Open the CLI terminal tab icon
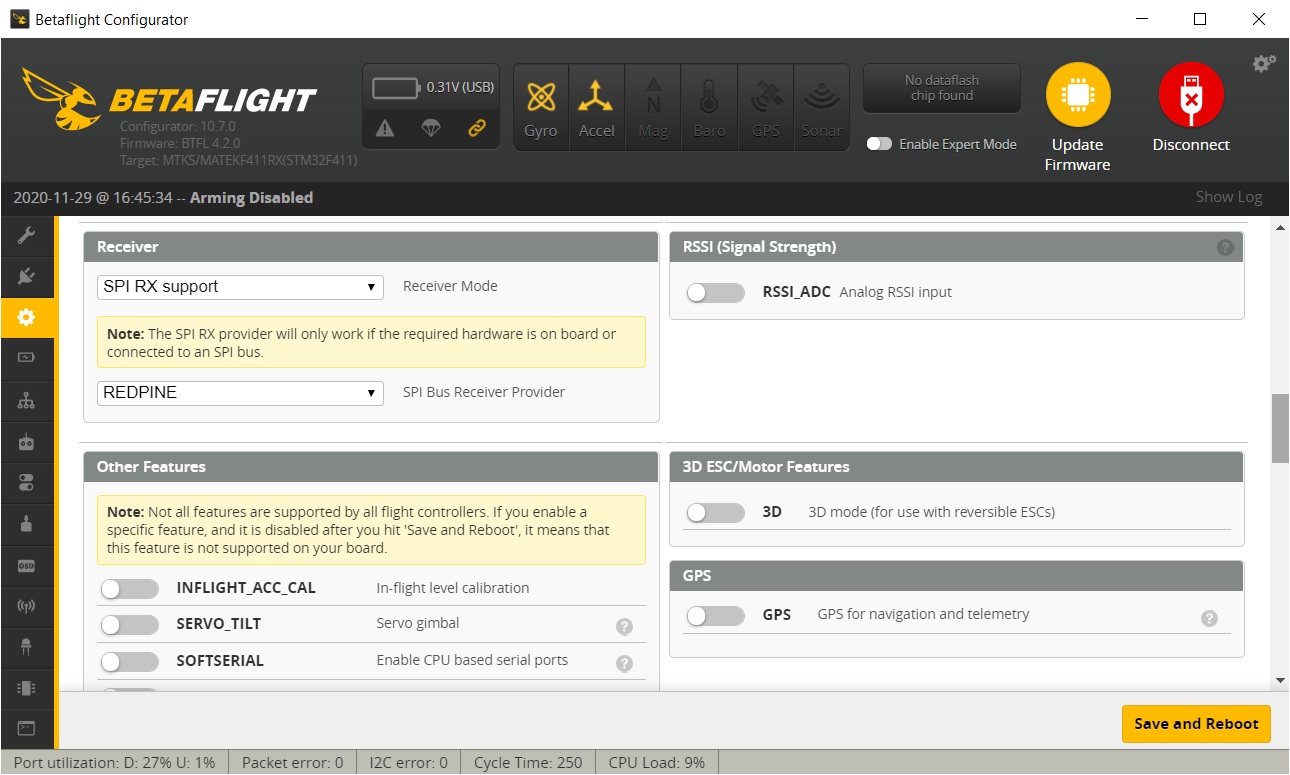Image resolution: width=1290 pixels, height=775 pixels. 27,729
